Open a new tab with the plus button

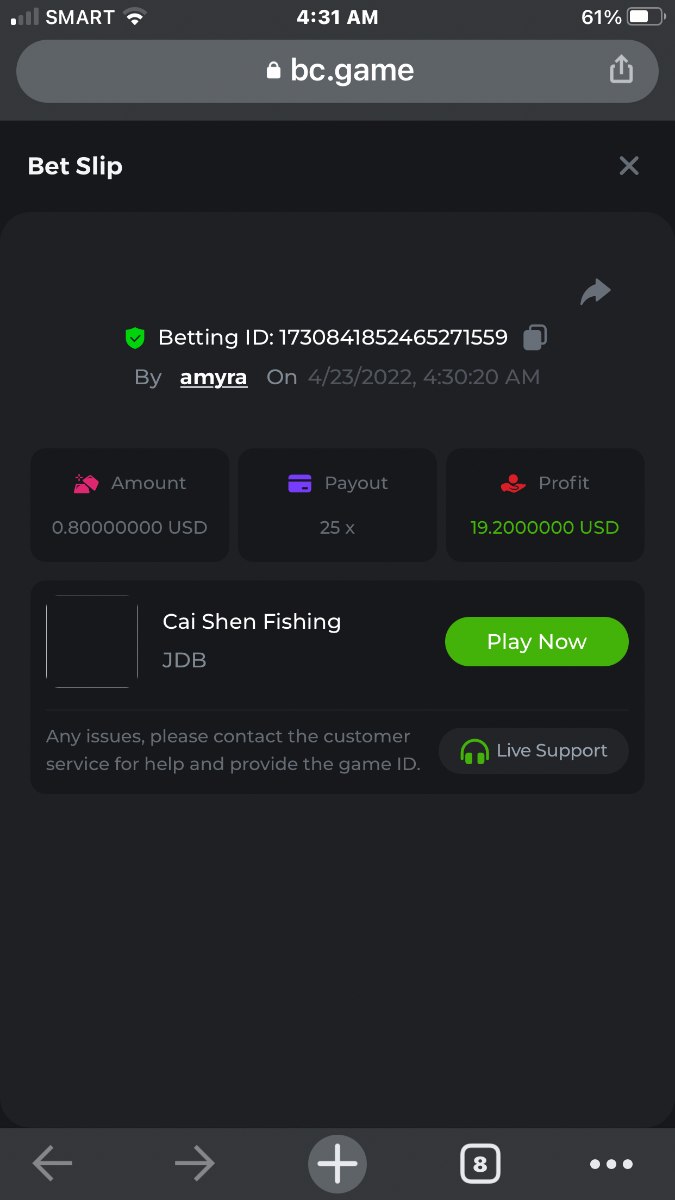pos(337,1164)
